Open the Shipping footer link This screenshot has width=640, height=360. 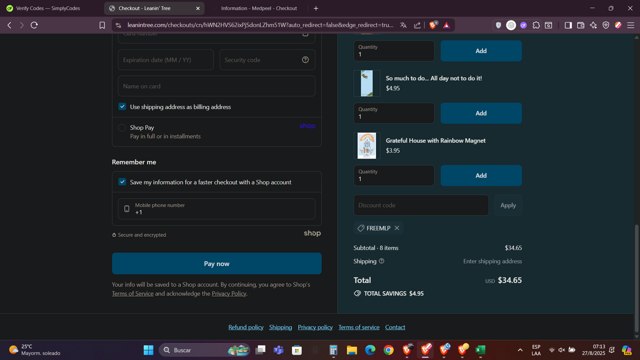[280, 327]
